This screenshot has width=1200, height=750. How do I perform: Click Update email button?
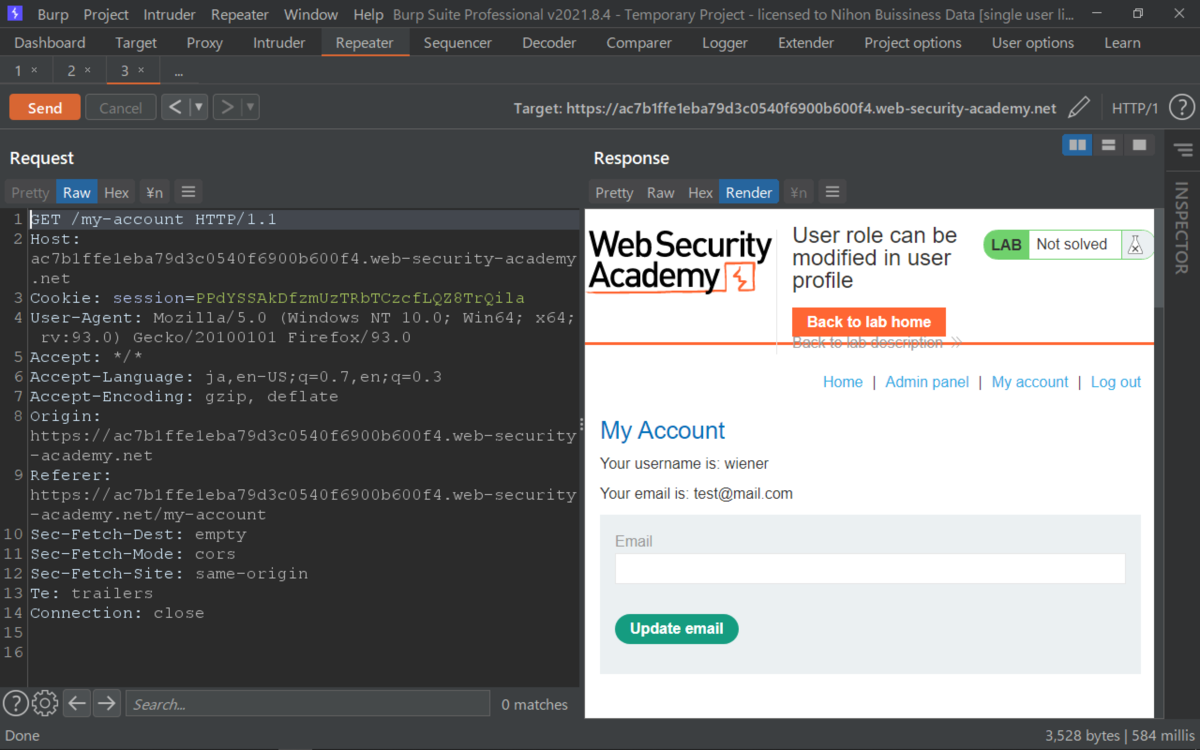point(677,629)
